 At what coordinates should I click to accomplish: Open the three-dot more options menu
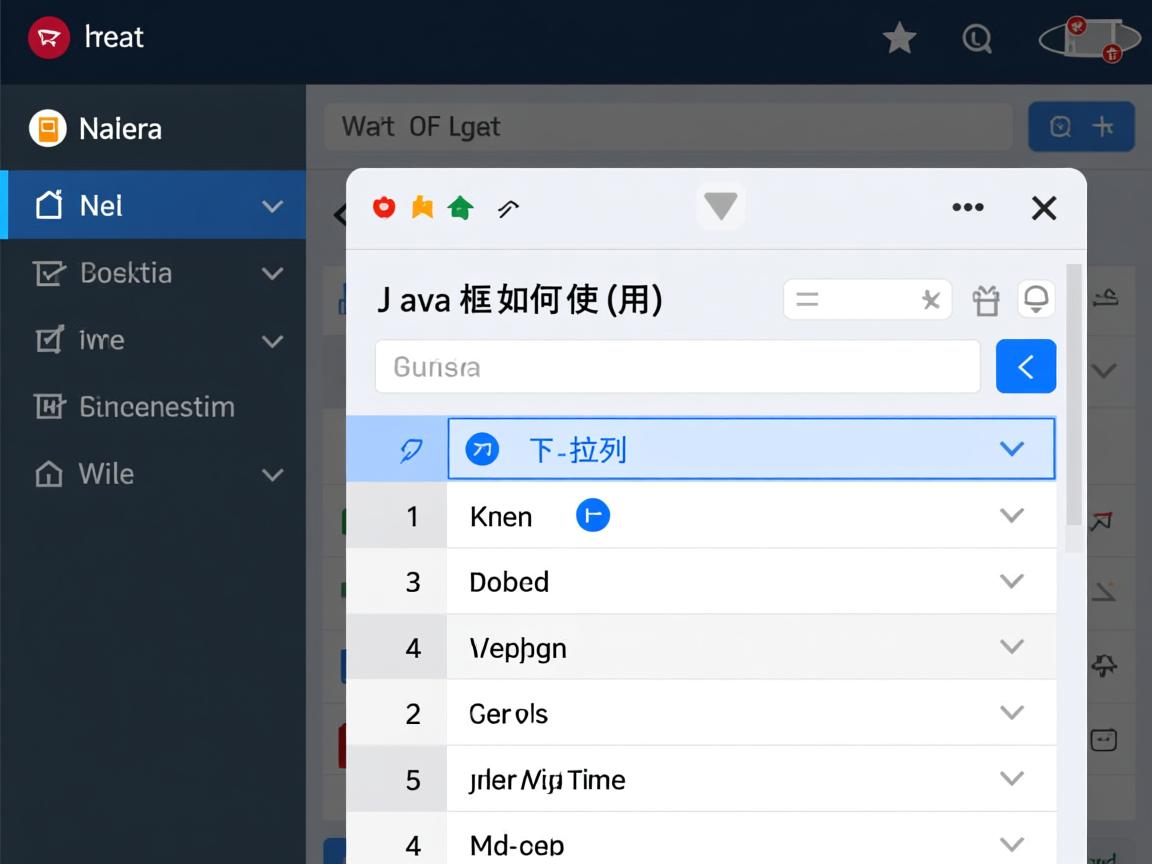coord(967,207)
